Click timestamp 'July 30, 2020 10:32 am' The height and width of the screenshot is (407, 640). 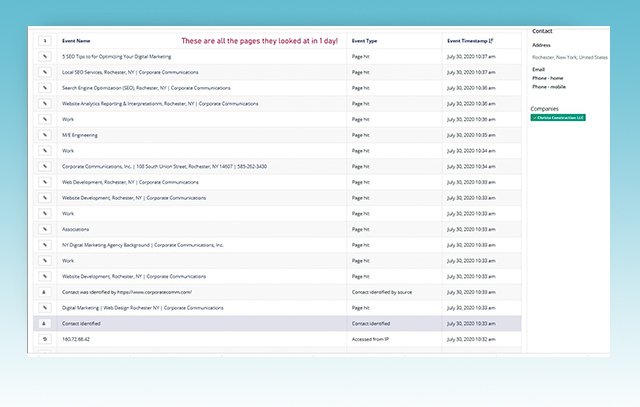(471, 340)
